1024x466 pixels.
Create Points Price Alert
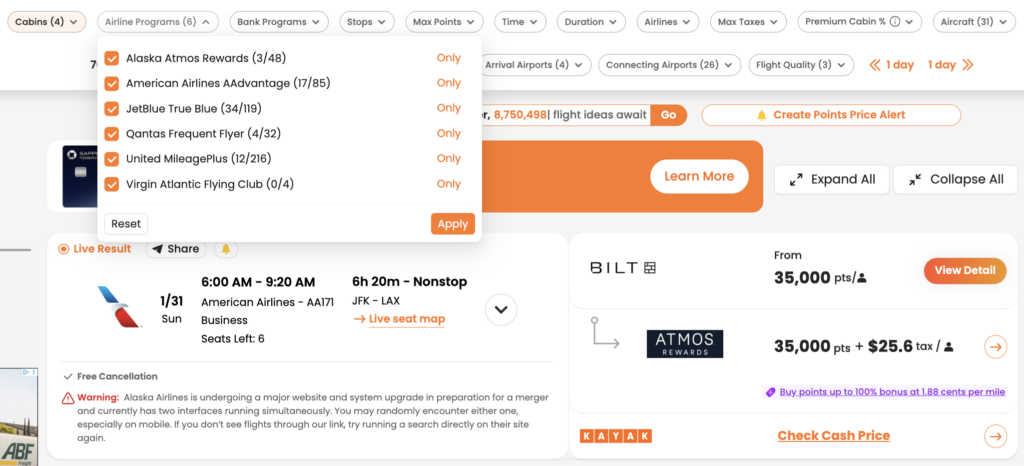(831, 115)
